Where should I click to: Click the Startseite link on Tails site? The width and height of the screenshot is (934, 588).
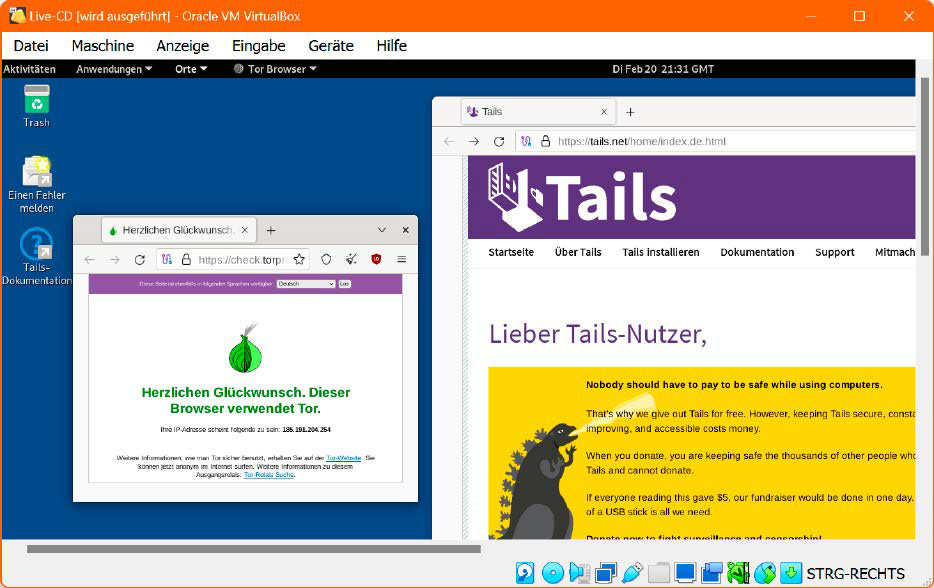[x=511, y=252]
